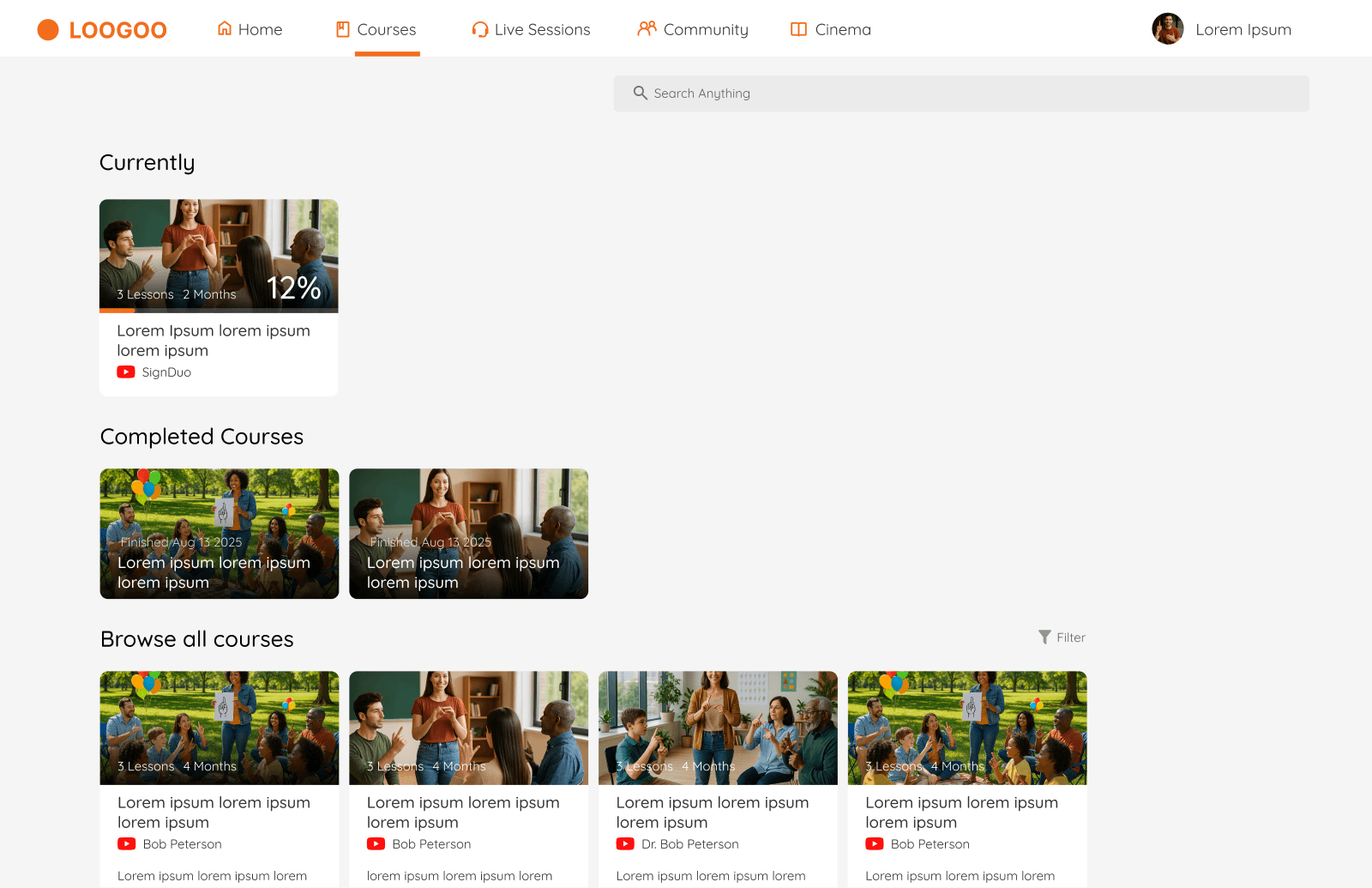Open the Cinema tab
Image resolution: width=1372 pixels, height=888 pixels.
pos(830,29)
